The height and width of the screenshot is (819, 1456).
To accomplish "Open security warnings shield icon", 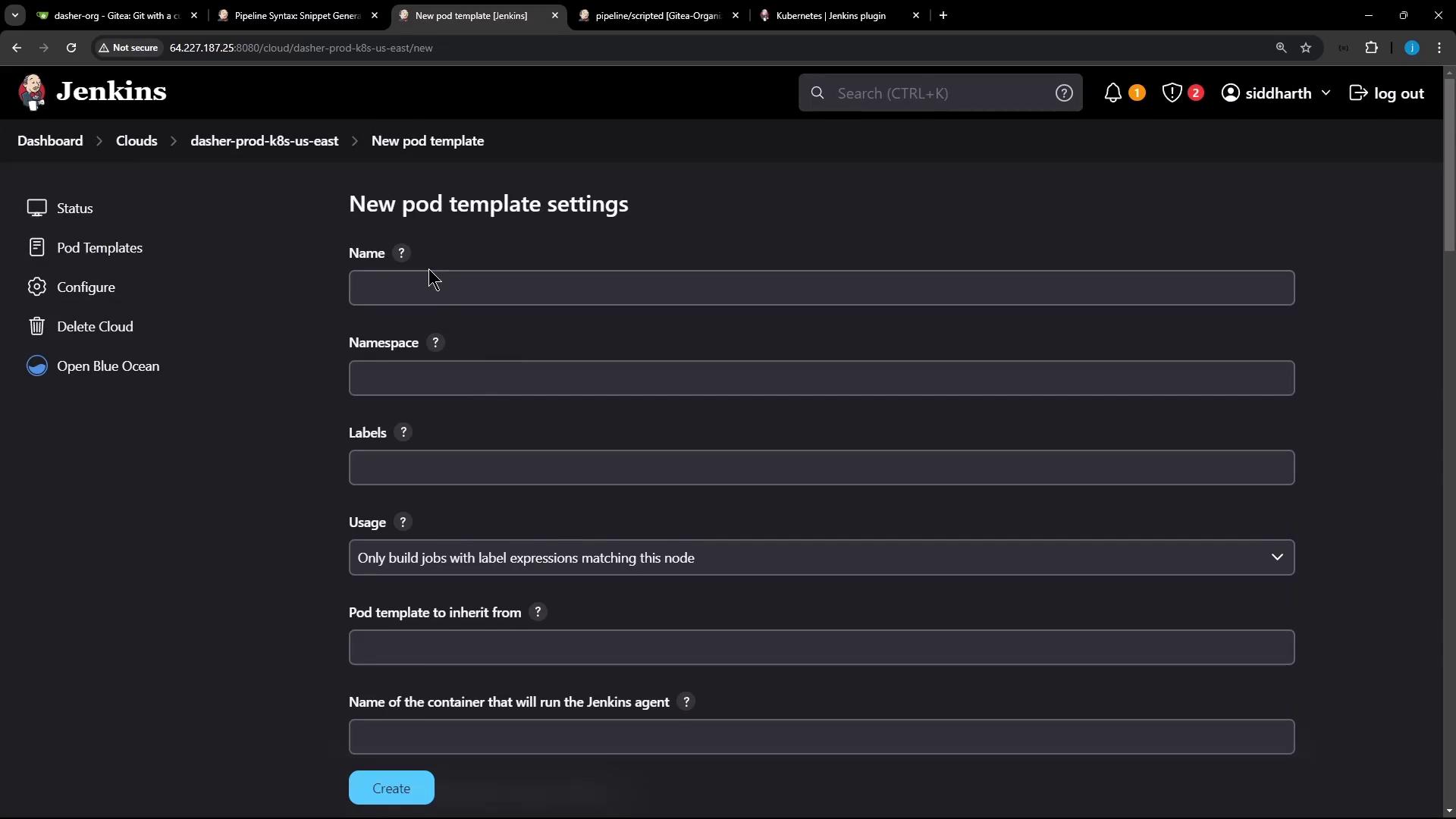I will point(1172,93).
